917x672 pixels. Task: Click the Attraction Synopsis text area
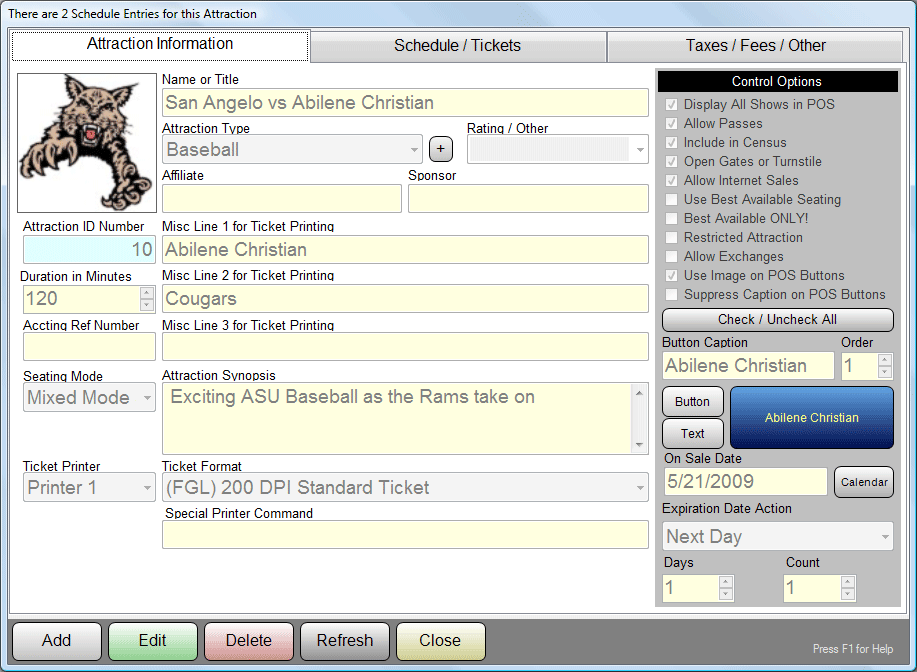pyautogui.click(x=398, y=419)
